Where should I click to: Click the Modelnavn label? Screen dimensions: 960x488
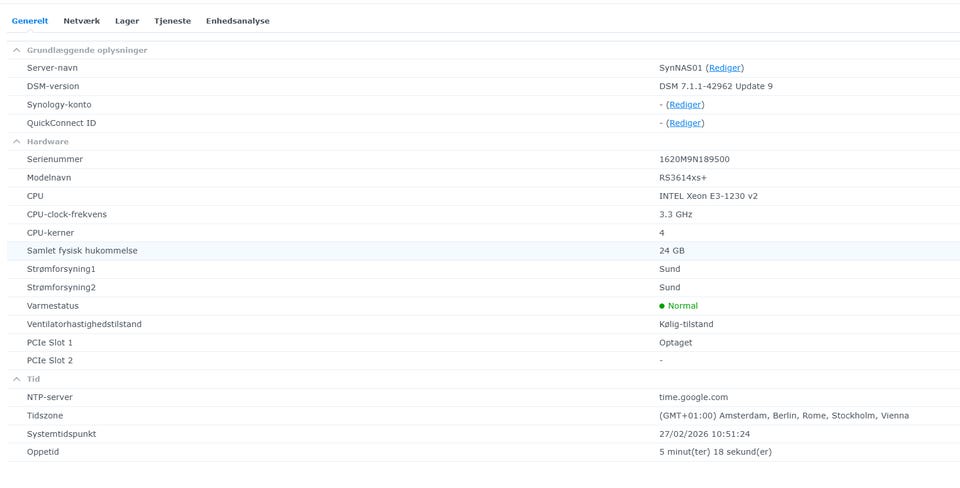click(49, 178)
